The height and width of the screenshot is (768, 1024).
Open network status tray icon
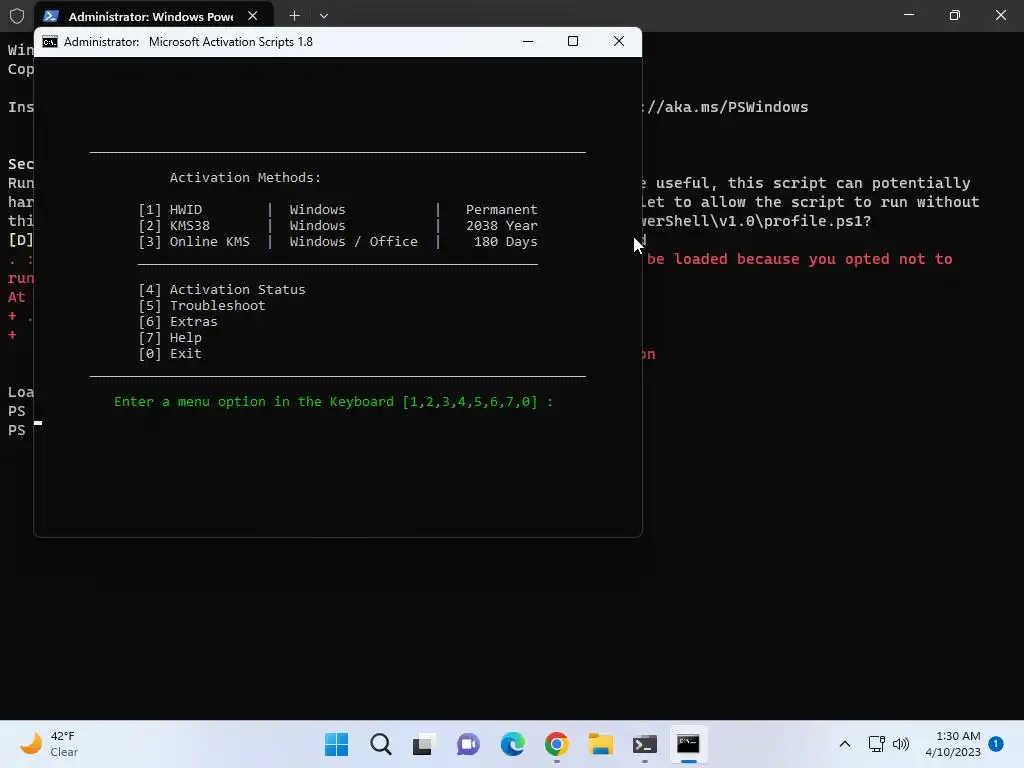point(876,744)
